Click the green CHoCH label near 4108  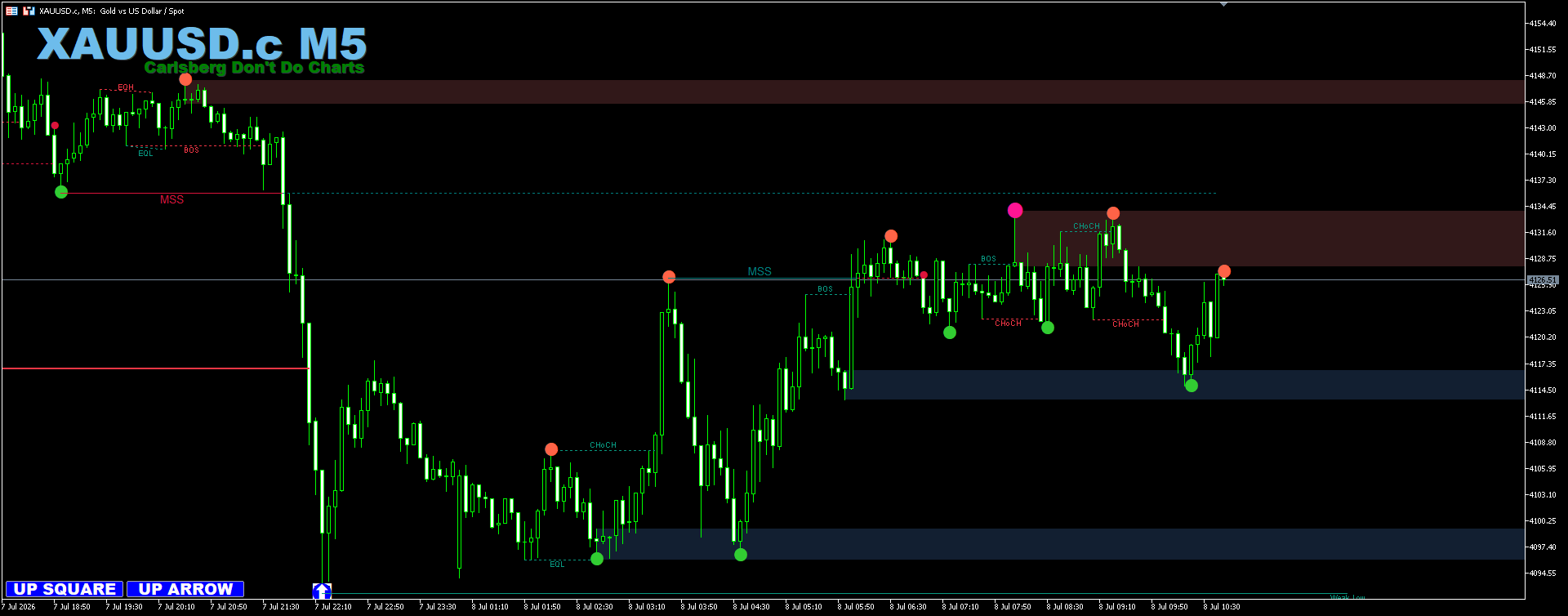[x=604, y=445]
